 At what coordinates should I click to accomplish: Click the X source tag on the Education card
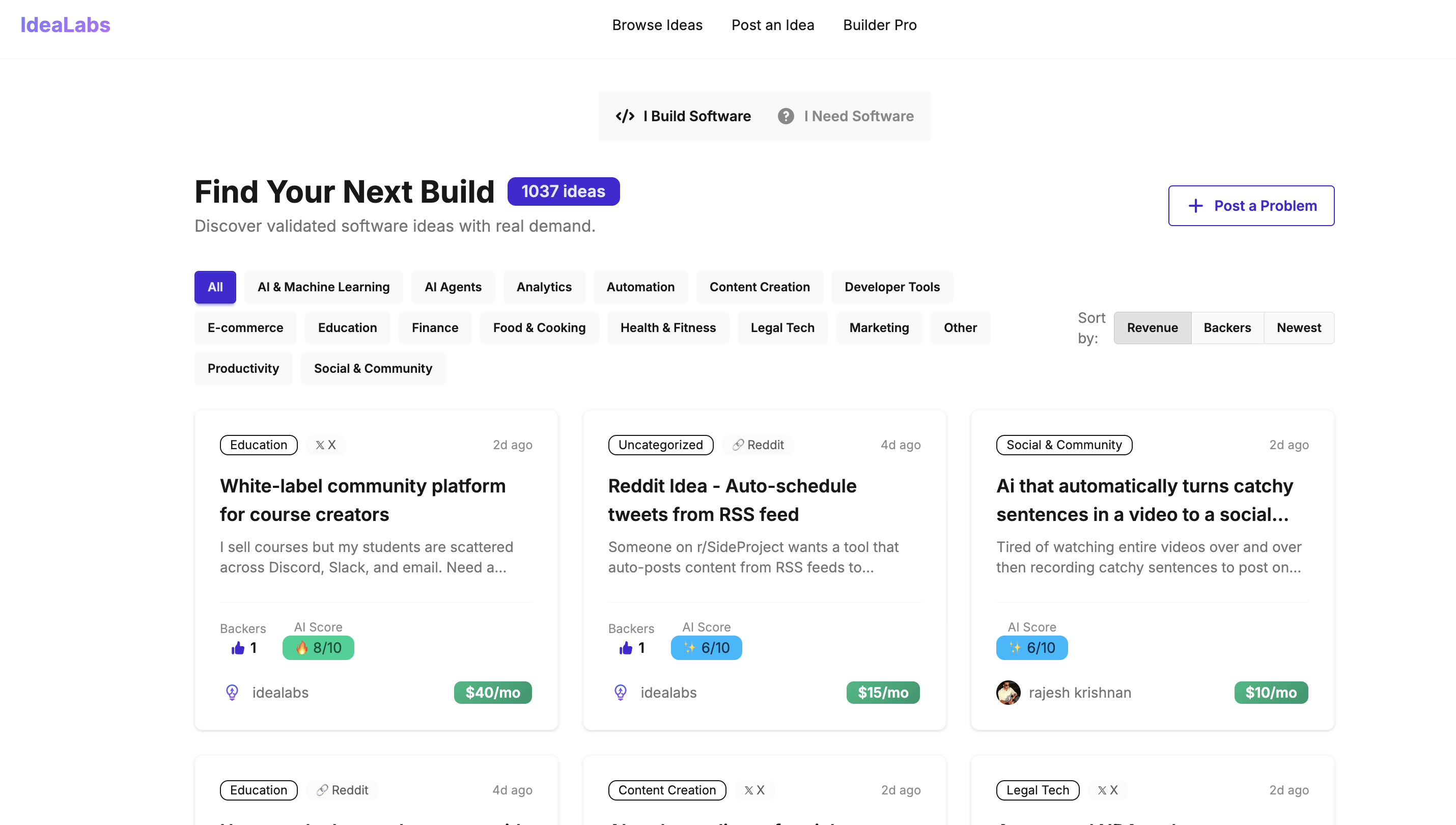click(x=326, y=445)
